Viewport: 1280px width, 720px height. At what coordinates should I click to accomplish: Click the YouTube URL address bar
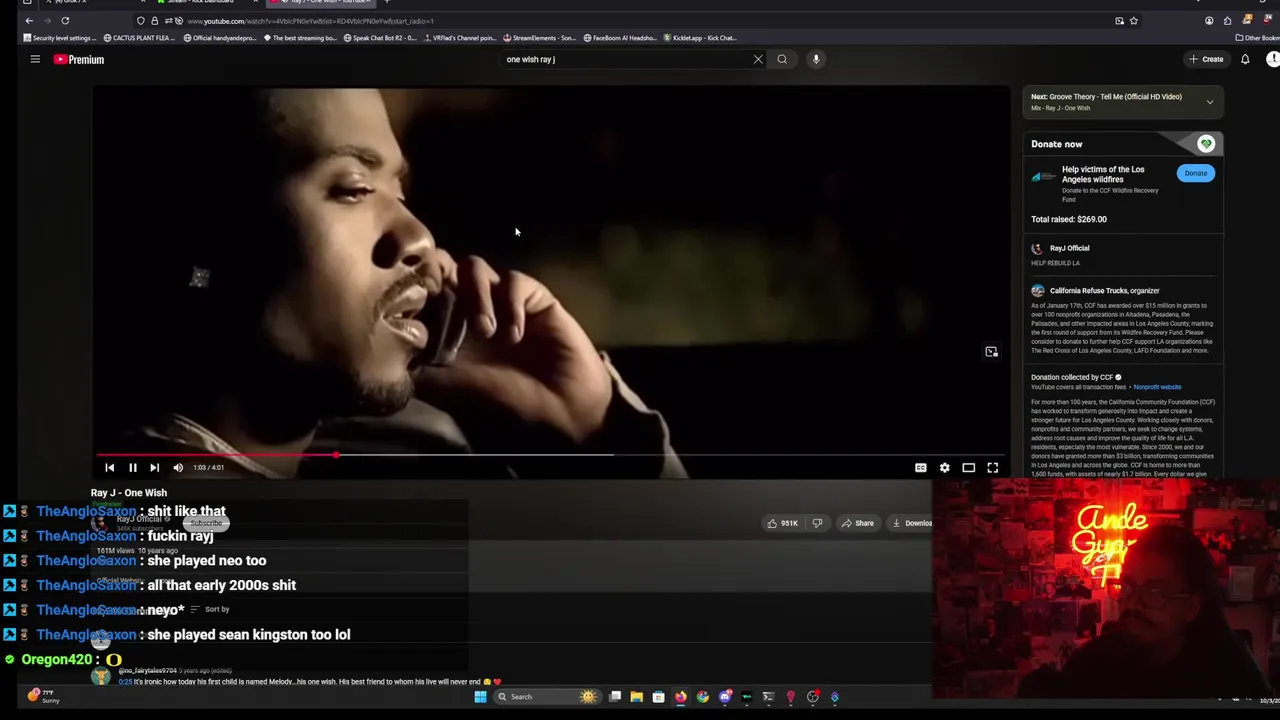coord(640,21)
